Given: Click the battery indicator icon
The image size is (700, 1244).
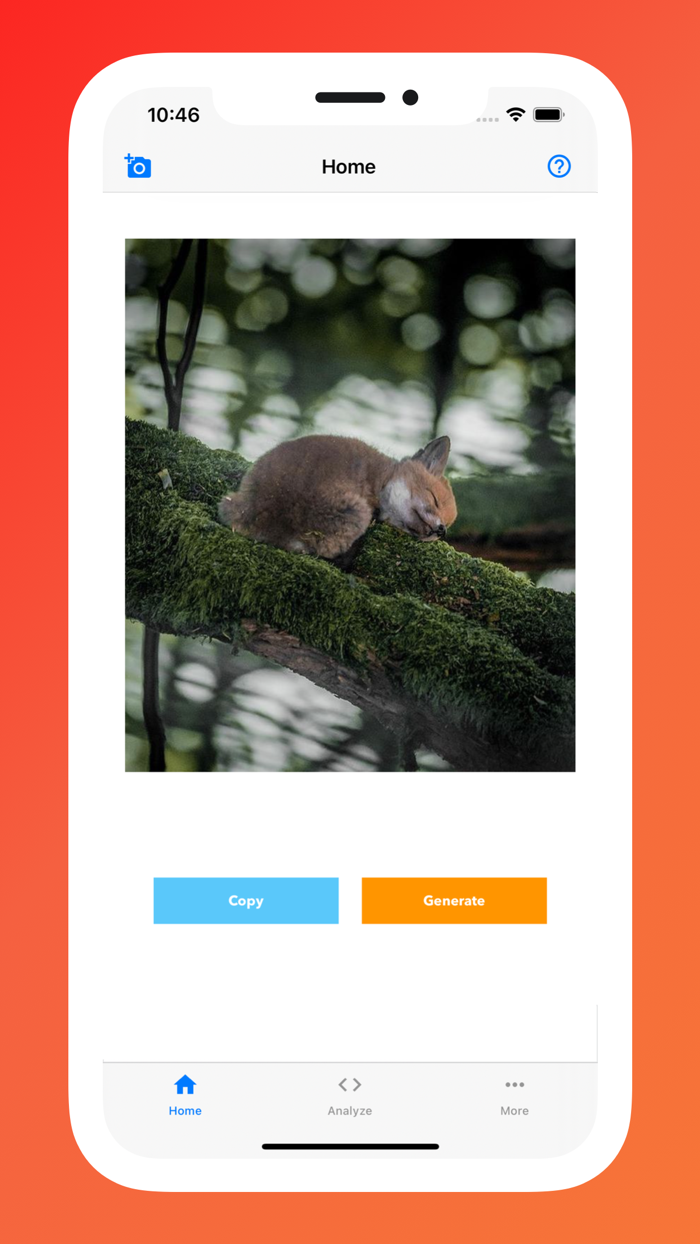Looking at the screenshot, I should tap(549, 115).
